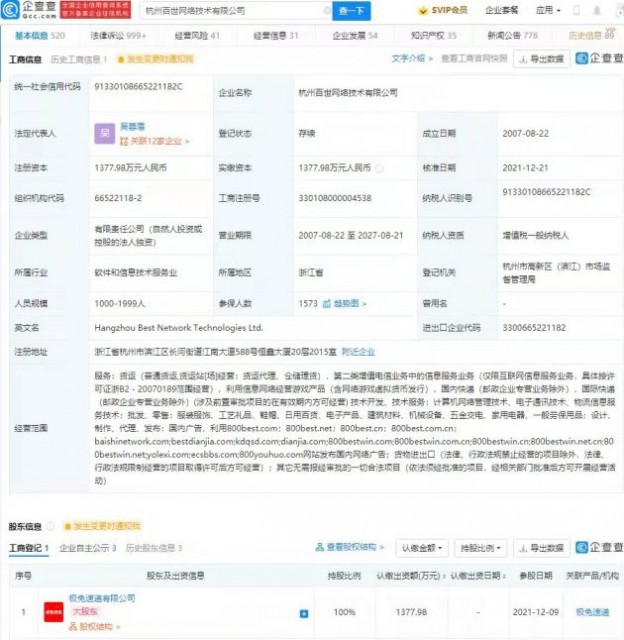Click the info icon beside 实缴资本 value
This screenshot has width=624, height=640.
(379, 168)
